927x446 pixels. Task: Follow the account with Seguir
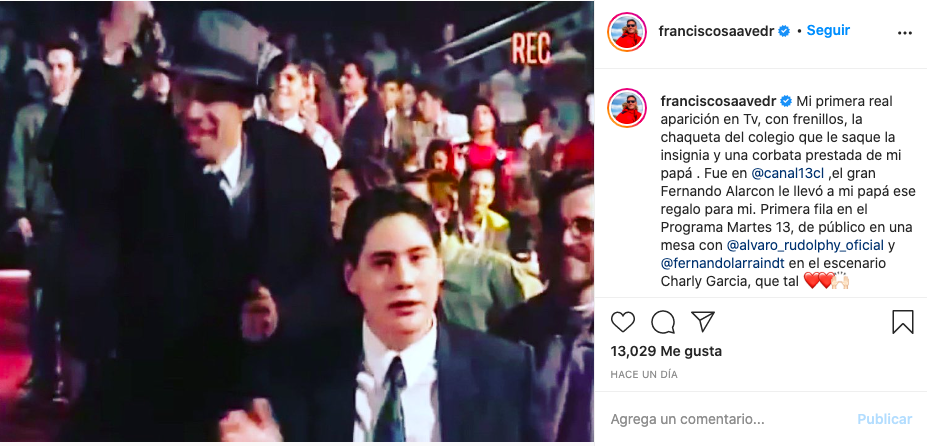click(828, 30)
